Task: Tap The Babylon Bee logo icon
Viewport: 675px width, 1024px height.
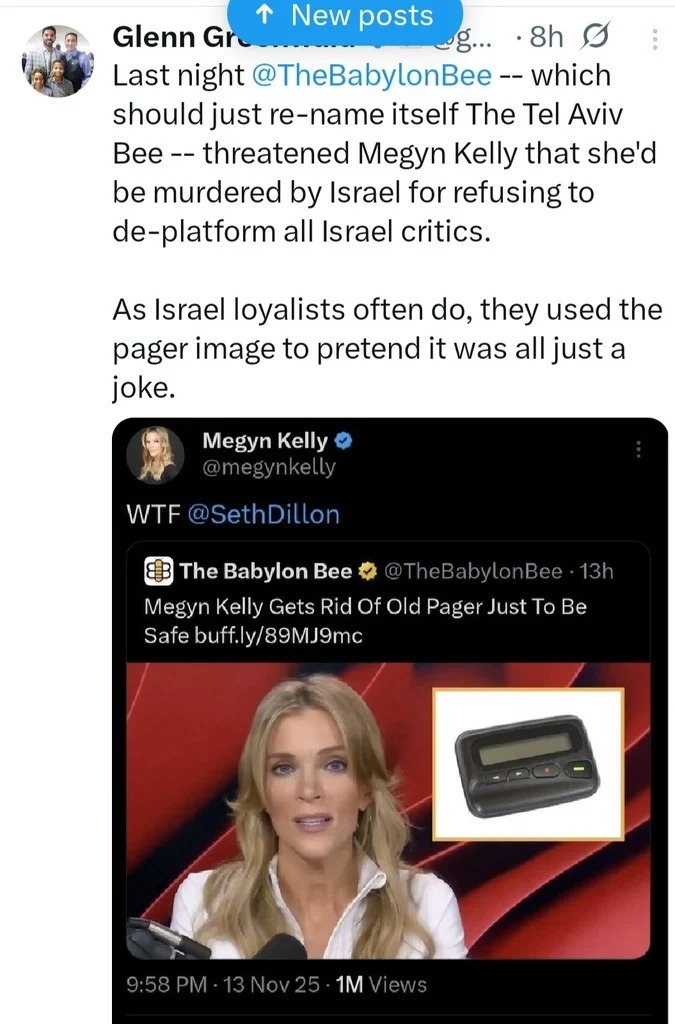Action: (159, 571)
